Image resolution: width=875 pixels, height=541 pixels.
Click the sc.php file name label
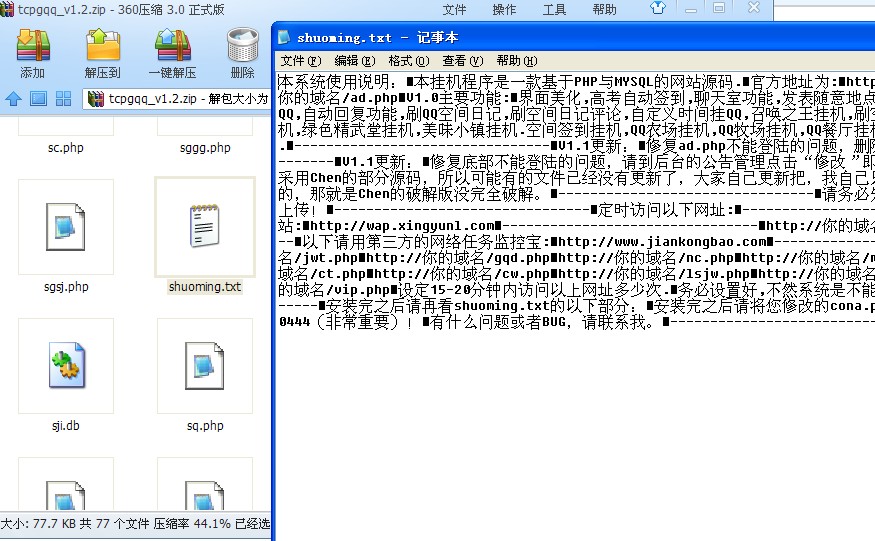click(x=66, y=148)
